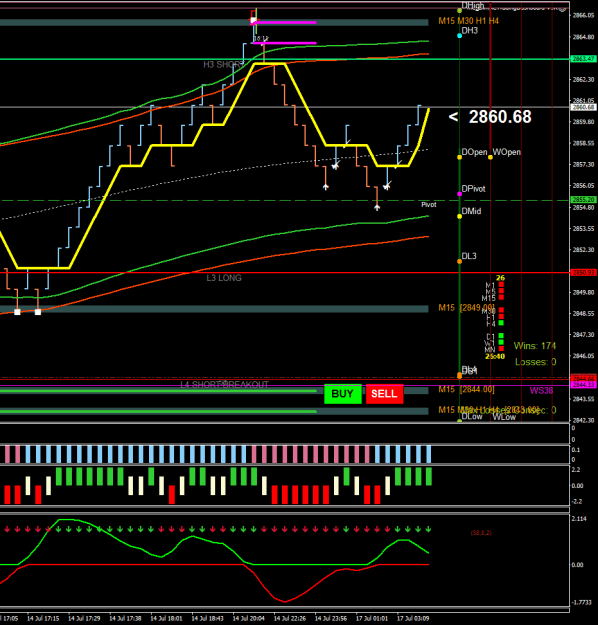Click the red SELL button
598x625 pixels.
point(384,394)
